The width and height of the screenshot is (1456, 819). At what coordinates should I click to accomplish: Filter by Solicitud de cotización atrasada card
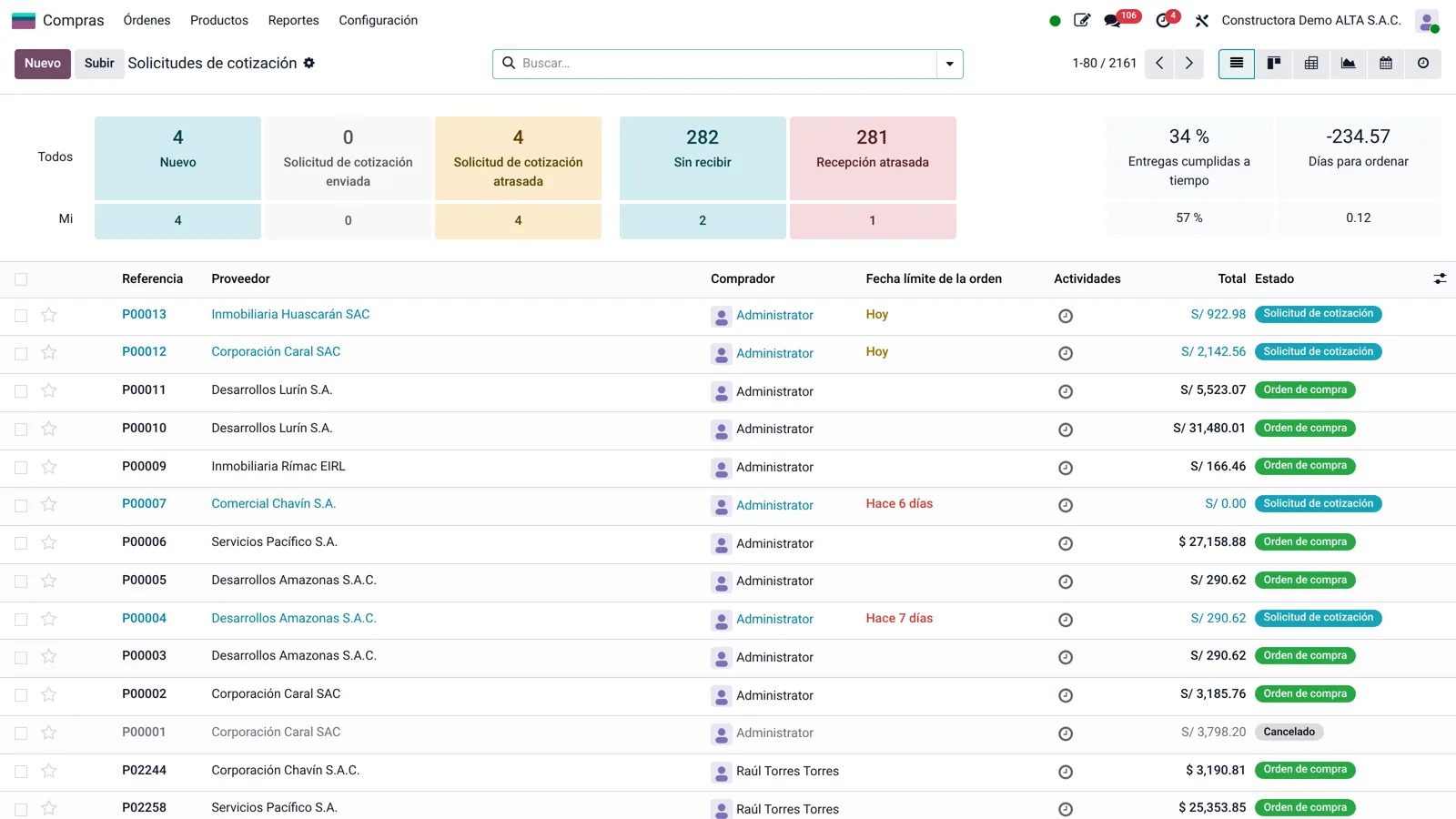[x=518, y=157]
